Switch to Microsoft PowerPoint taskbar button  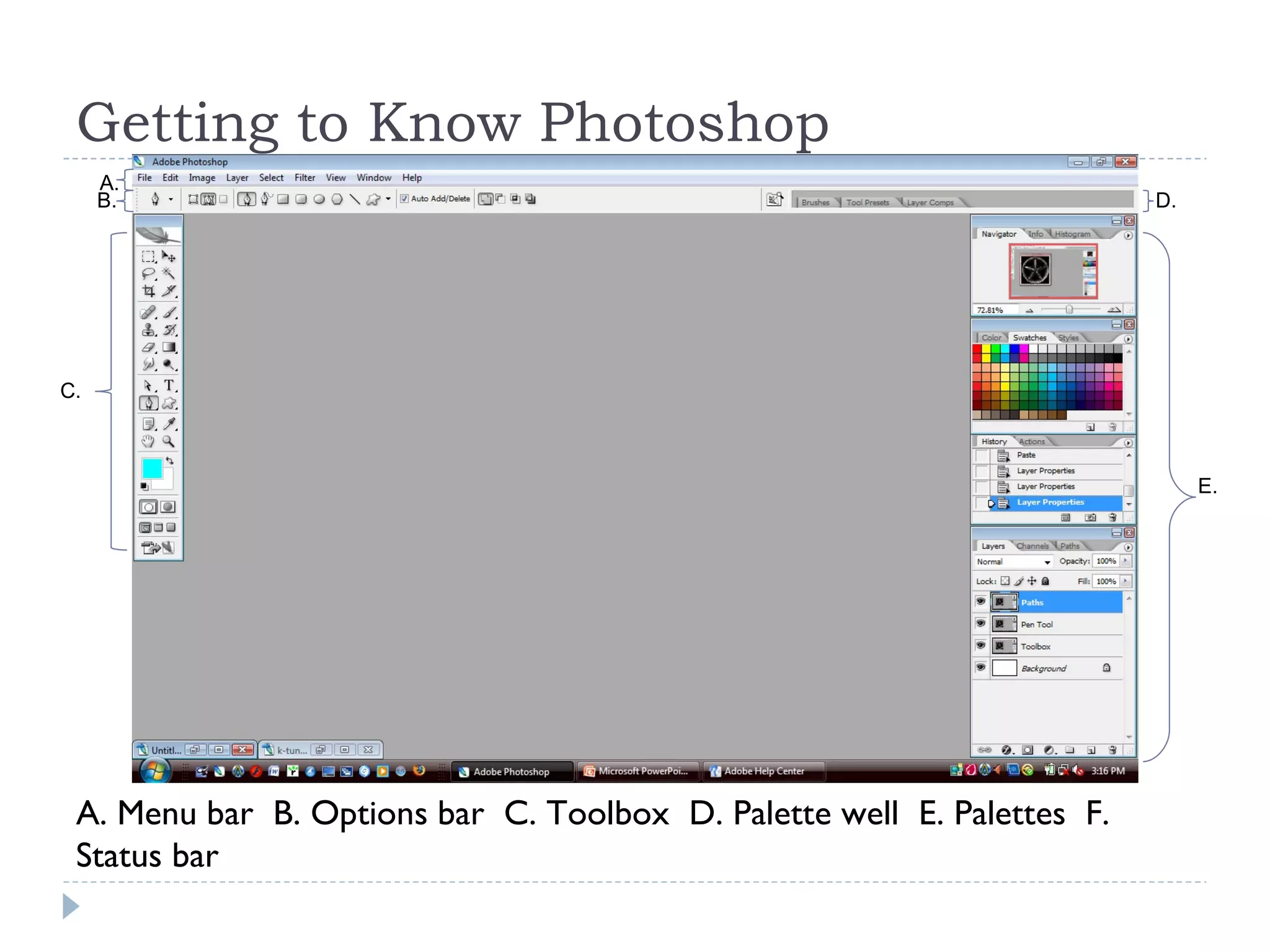tap(637, 771)
